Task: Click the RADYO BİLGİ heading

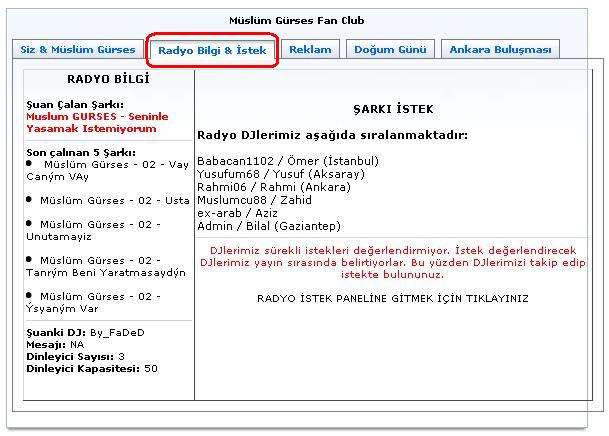Action: (x=108, y=79)
